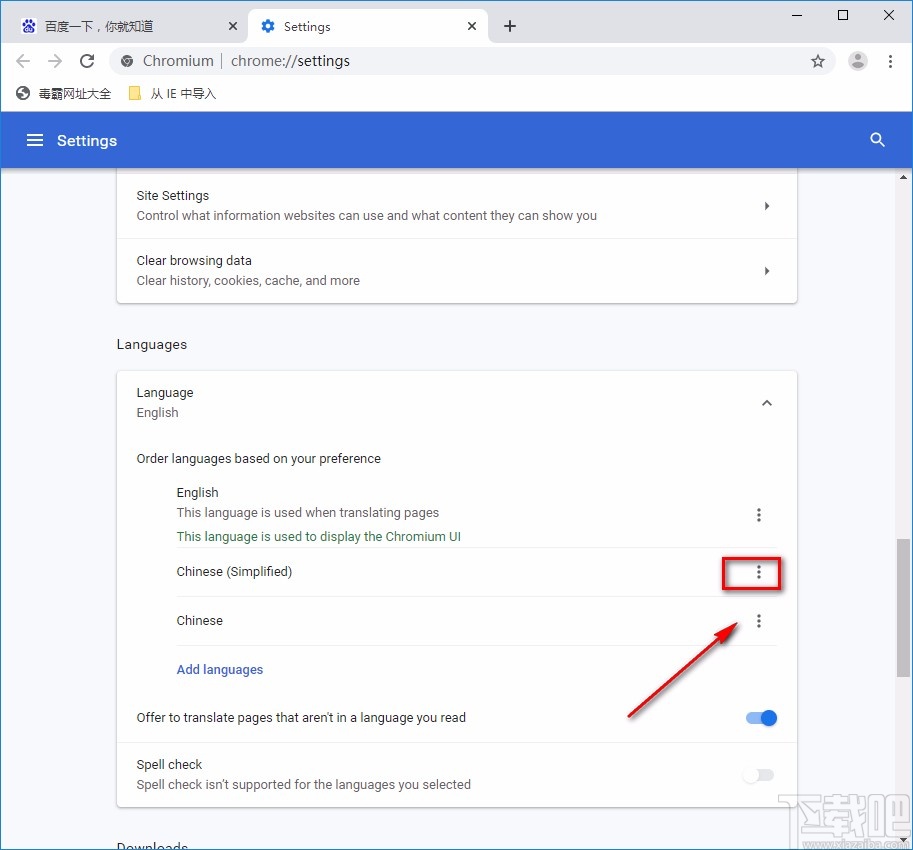Toggle the Spell check switch

pyautogui.click(x=759, y=775)
